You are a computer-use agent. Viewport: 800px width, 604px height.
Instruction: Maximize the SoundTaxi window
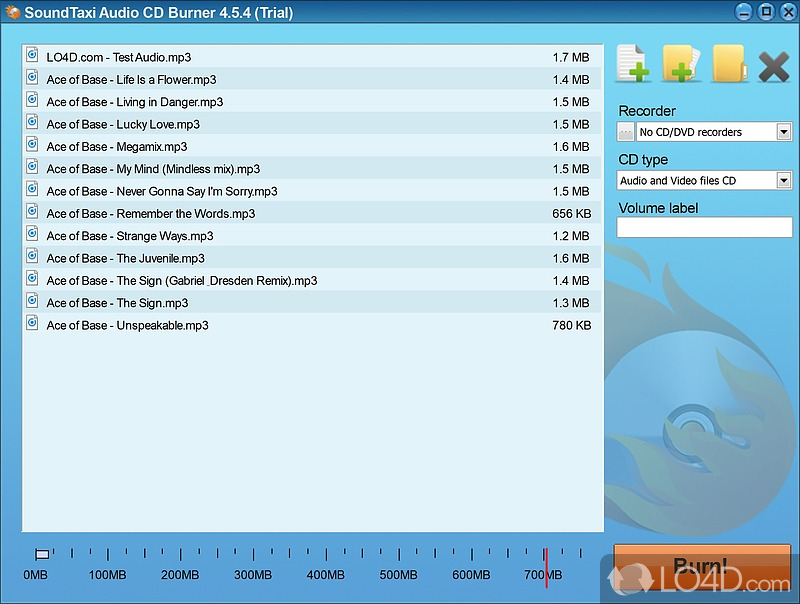coord(766,12)
